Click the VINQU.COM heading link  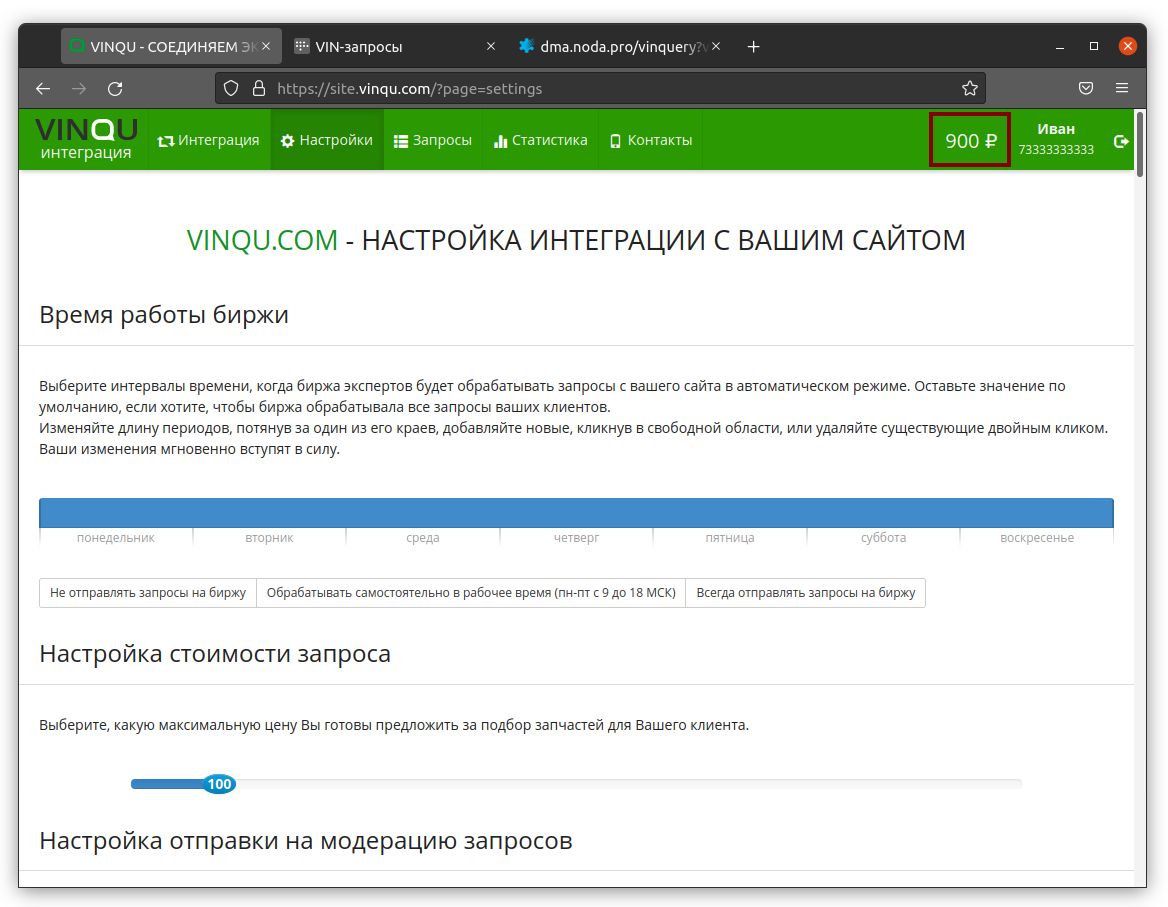(x=261, y=240)
